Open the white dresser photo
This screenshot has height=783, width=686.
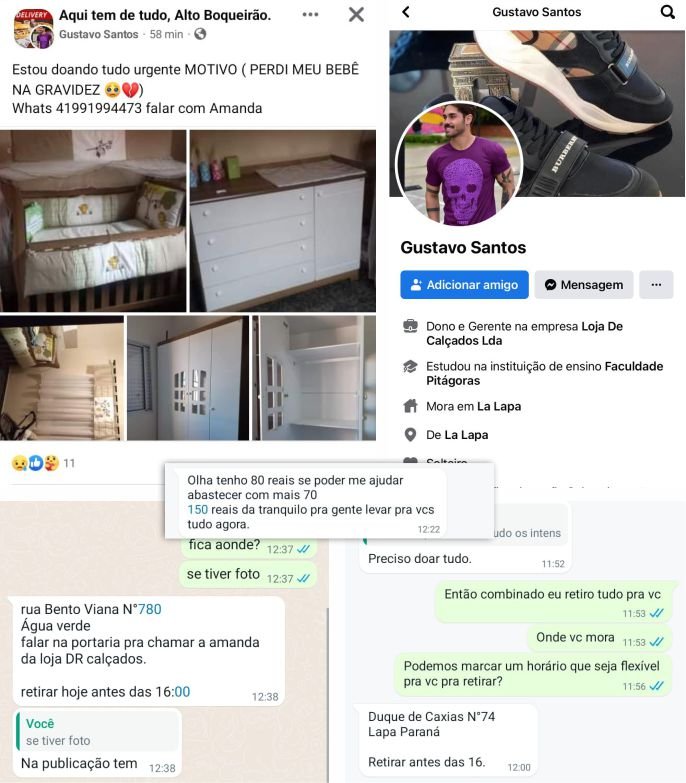pyautogui.click(x=283, y=221)
